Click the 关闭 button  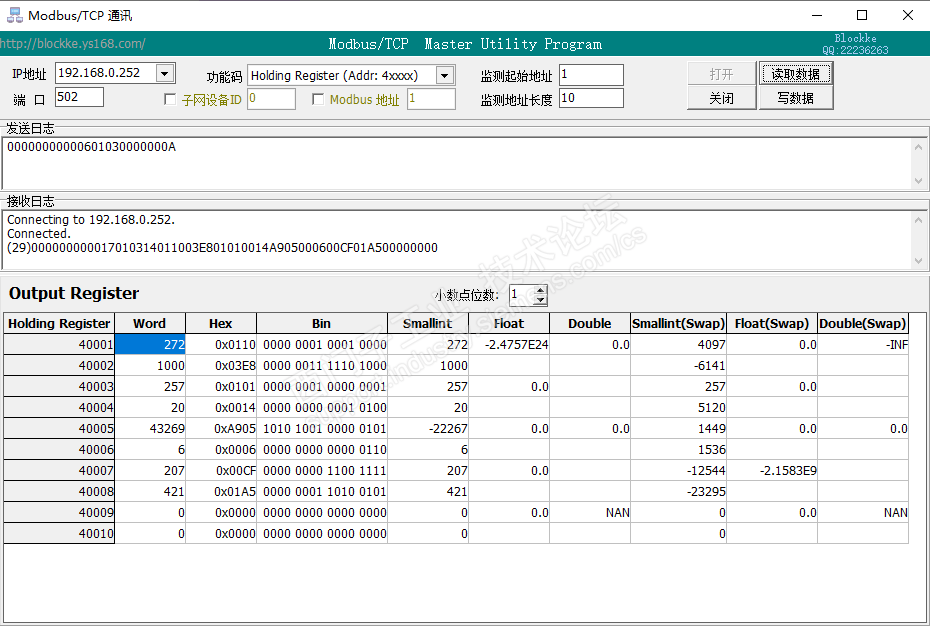click(721, 98)
